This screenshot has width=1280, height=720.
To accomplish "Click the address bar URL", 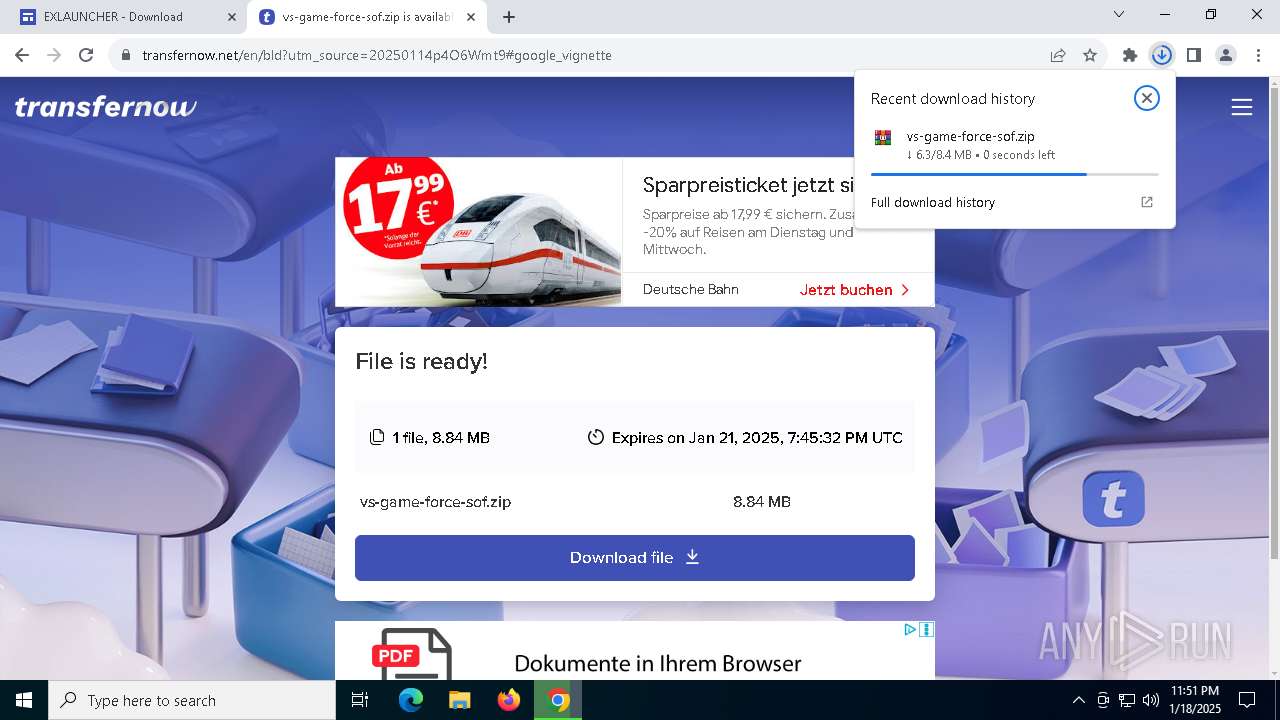I will coord(377,55).
